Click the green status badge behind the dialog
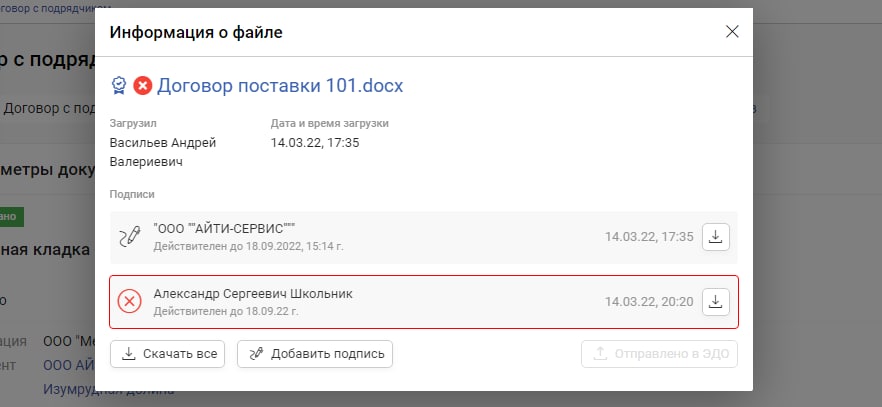Image resolution: width=882 pixels, height=407 pixels. pos(12,216)
